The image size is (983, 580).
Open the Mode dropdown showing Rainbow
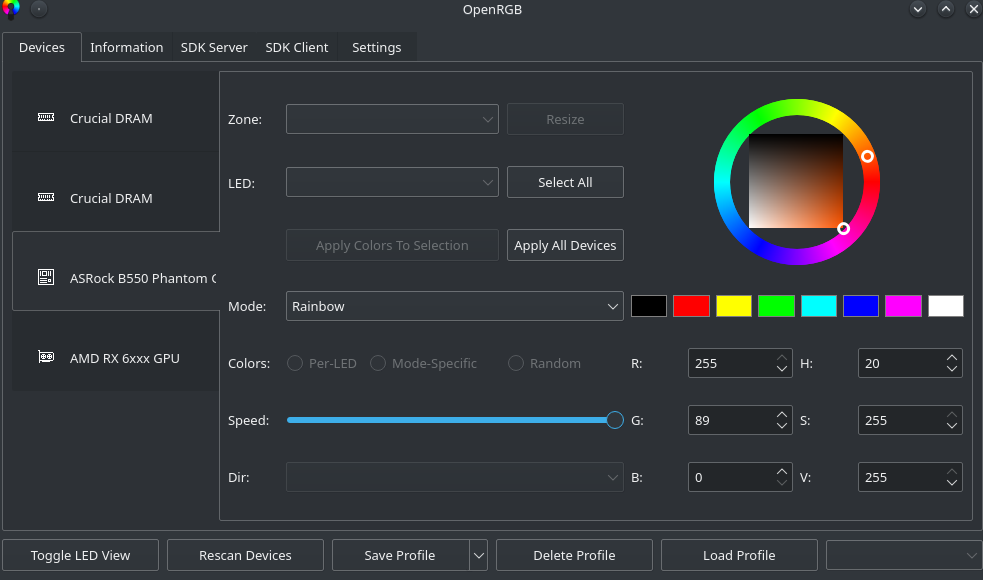coord(455,307)
